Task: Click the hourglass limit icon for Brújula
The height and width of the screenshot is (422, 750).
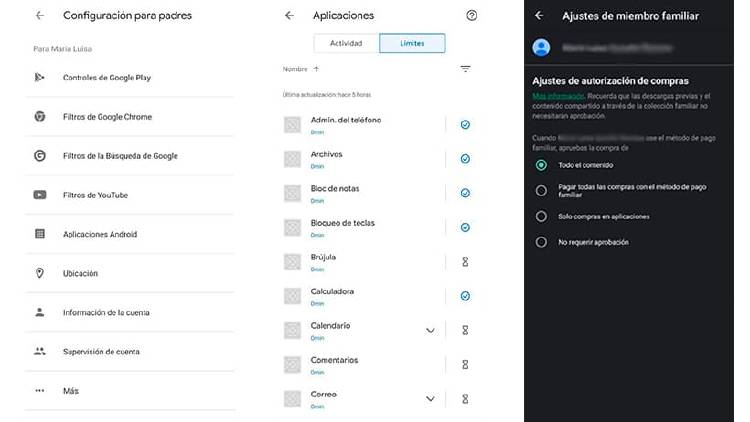Action: 465,261
